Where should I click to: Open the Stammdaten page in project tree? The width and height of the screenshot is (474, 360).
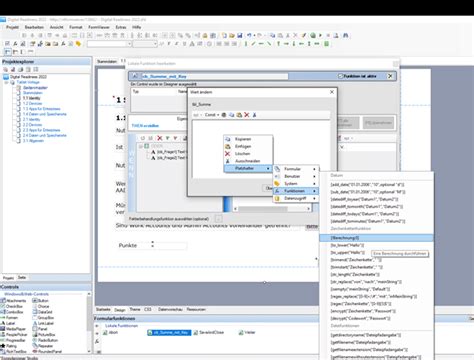[33, 93]
